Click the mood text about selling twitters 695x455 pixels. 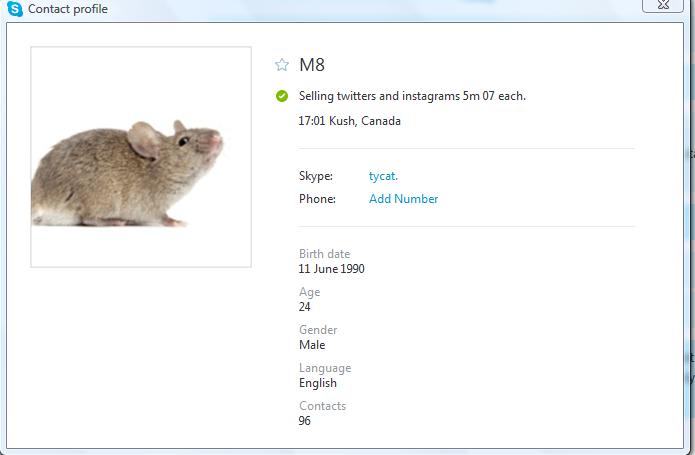click(x=412, y=96)
